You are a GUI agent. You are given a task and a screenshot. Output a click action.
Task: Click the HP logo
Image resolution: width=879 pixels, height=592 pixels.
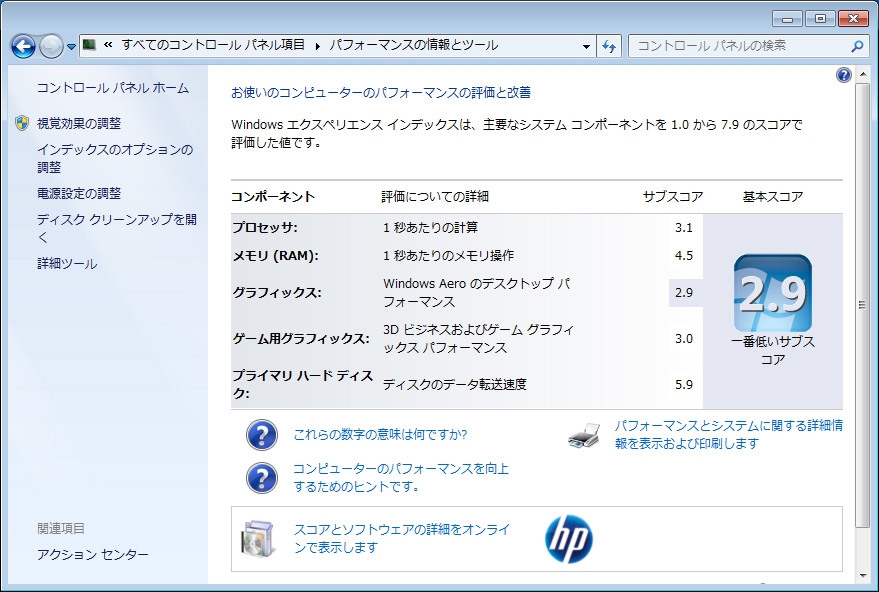[x=568, y=539]
